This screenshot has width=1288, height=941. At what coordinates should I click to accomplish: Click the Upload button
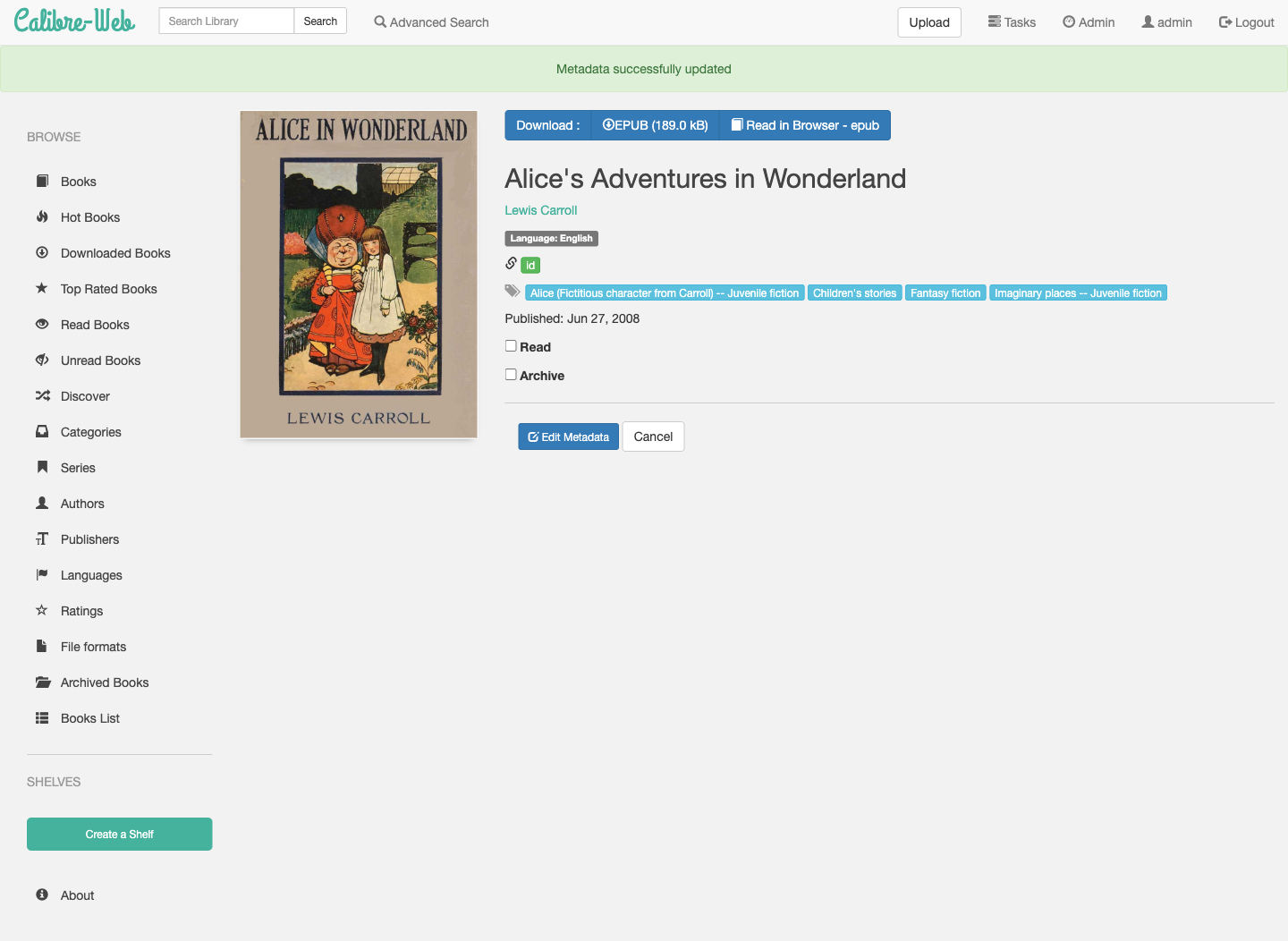[929, 22]
